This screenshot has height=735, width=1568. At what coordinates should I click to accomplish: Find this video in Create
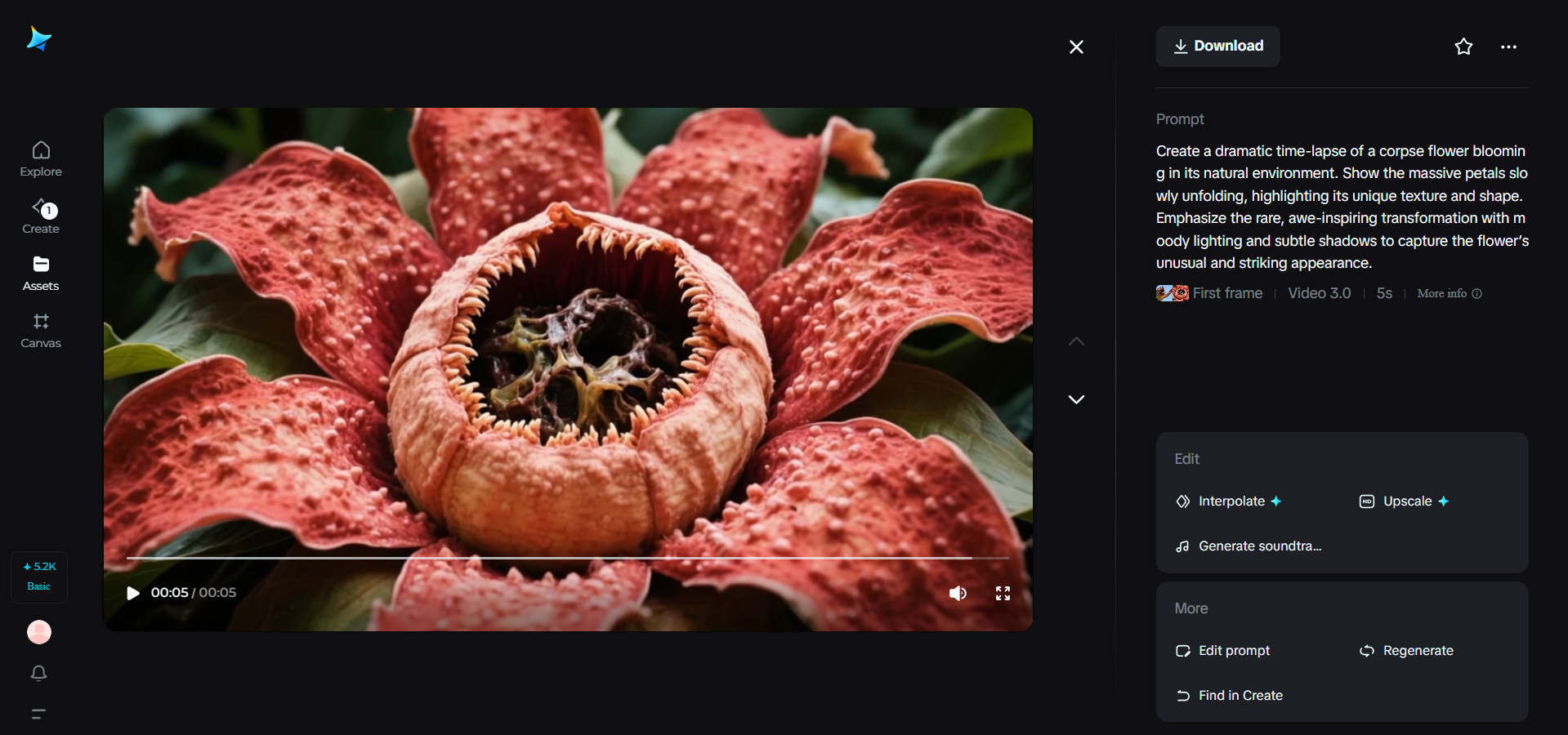(1229, 696)
